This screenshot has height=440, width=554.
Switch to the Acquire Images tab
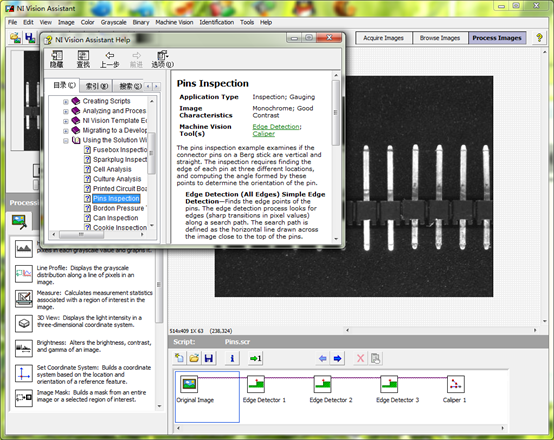[x=383, y=38]
